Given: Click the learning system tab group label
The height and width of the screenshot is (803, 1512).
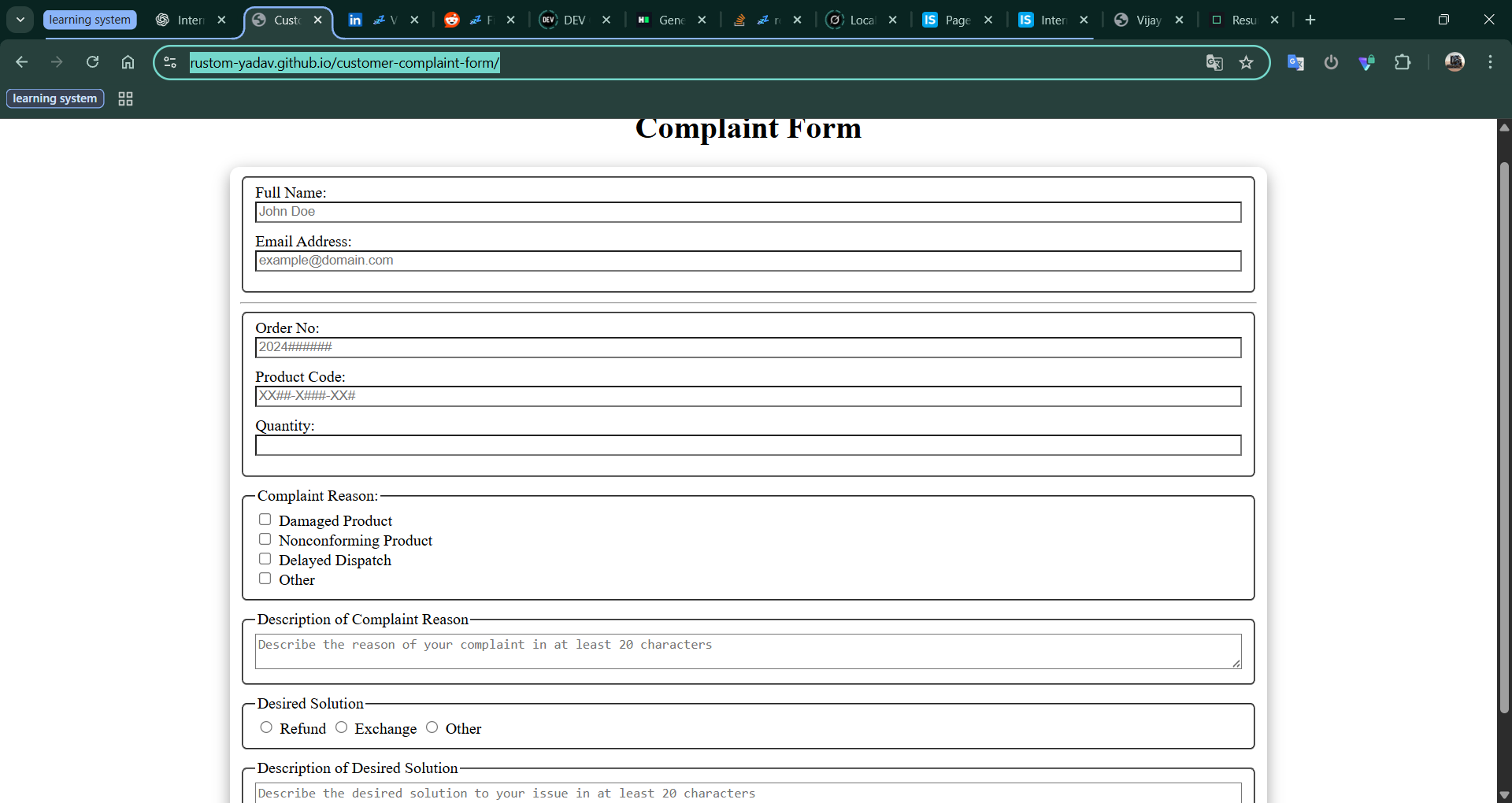Looking at the screenshot, I should 90,20.
